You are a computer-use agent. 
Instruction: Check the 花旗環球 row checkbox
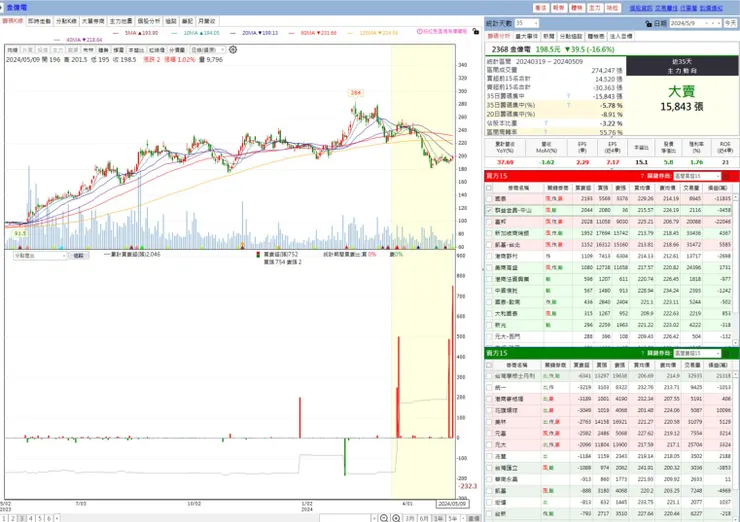coord(489,411)
